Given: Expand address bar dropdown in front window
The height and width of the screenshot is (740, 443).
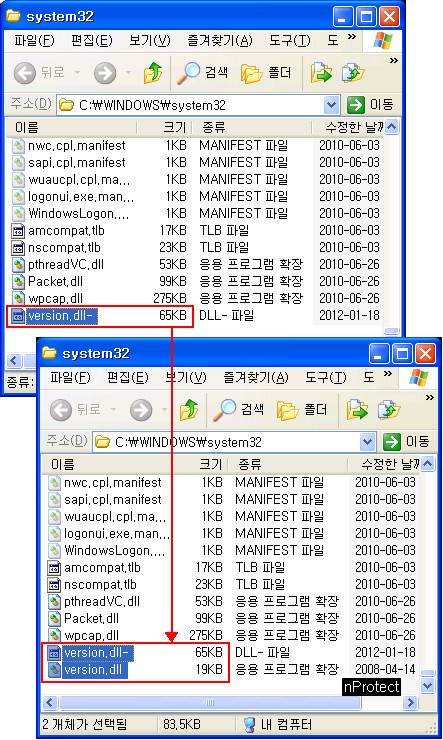Looking at the screenshot, I should tap(367, 442).
